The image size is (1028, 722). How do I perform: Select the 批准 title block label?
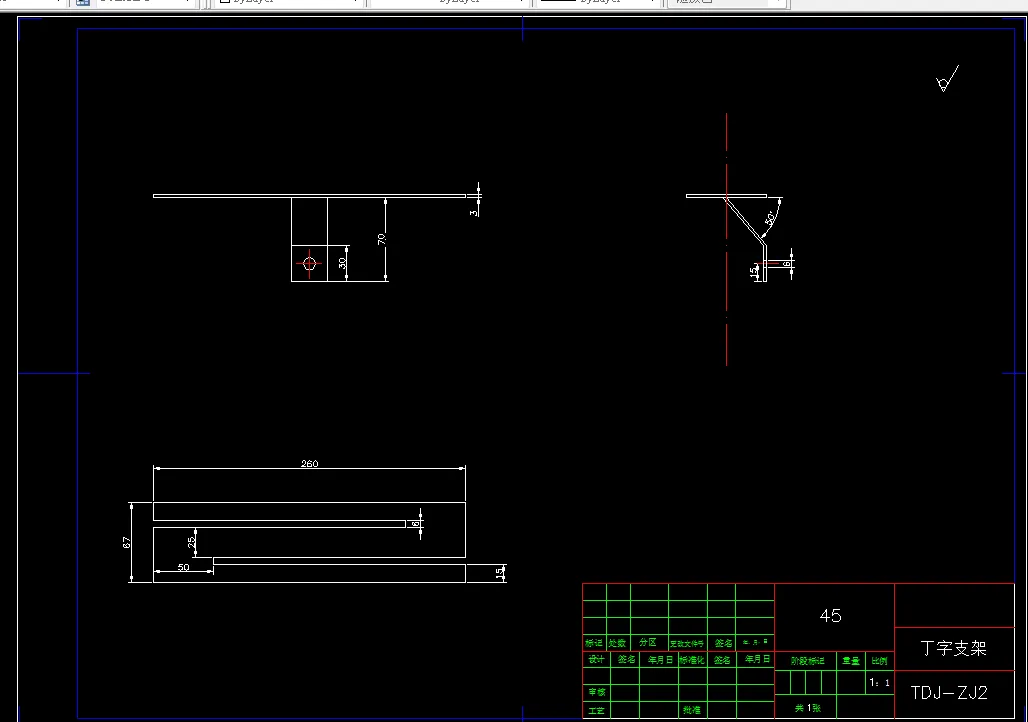(692, 710)
